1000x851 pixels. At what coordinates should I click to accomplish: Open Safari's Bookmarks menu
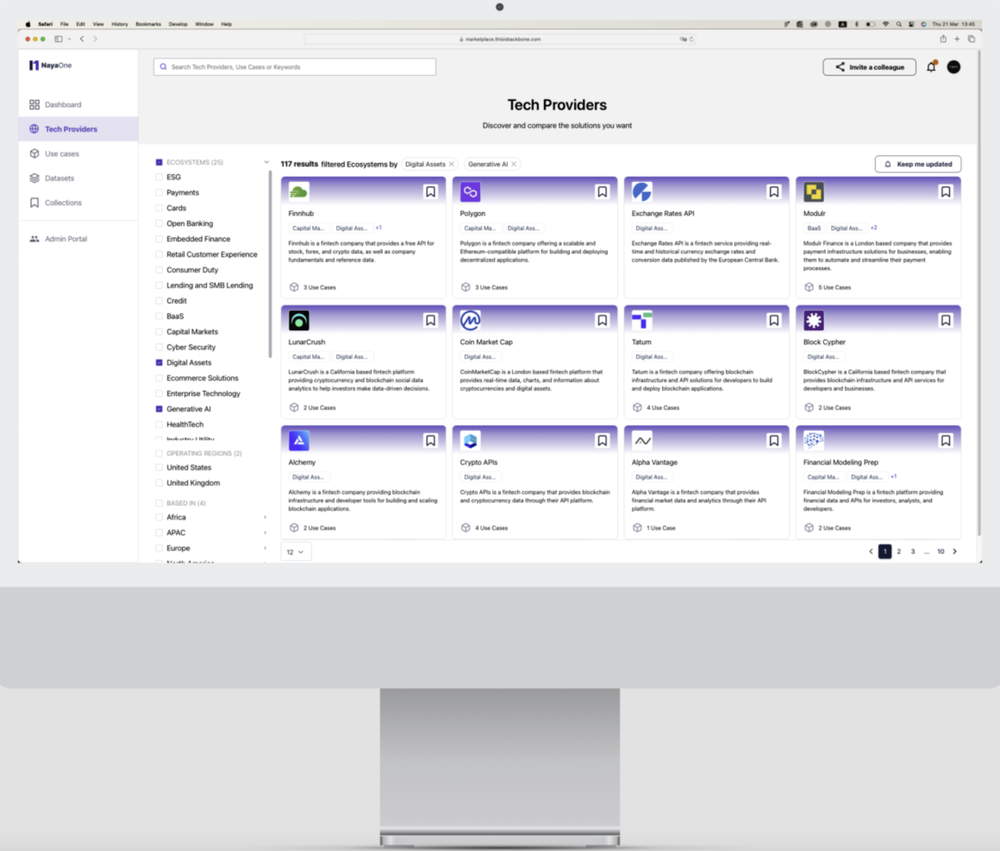[x=148, y=24]
